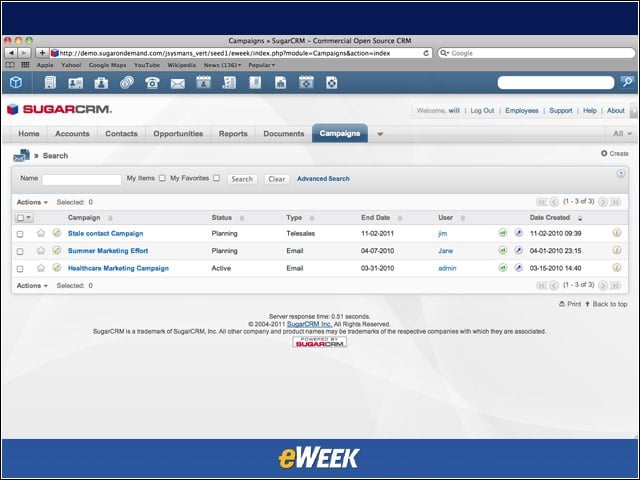Open the Actions dropdown below the table
Viewport: 640px width, 480px height.
point(32,286)
